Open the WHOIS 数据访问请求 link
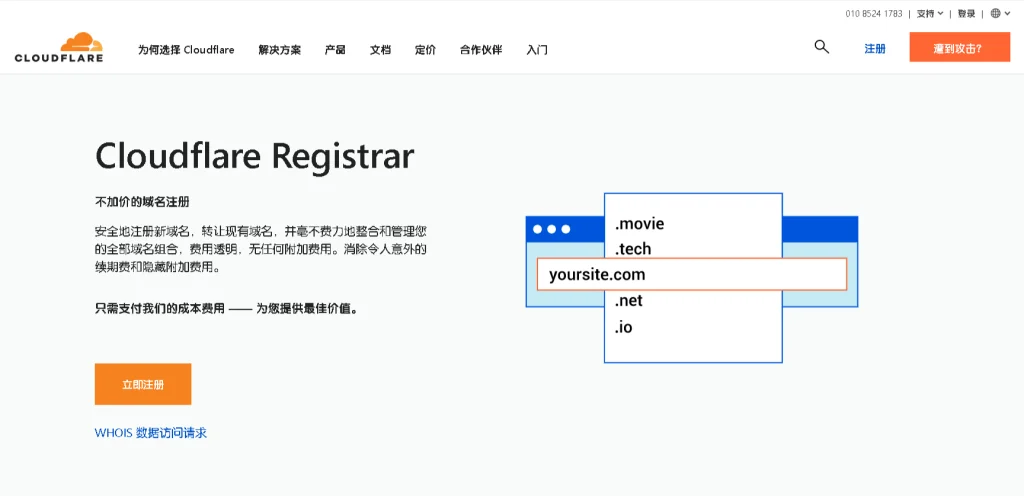This screenshot has height=496, width=1024. click(151, 433)
